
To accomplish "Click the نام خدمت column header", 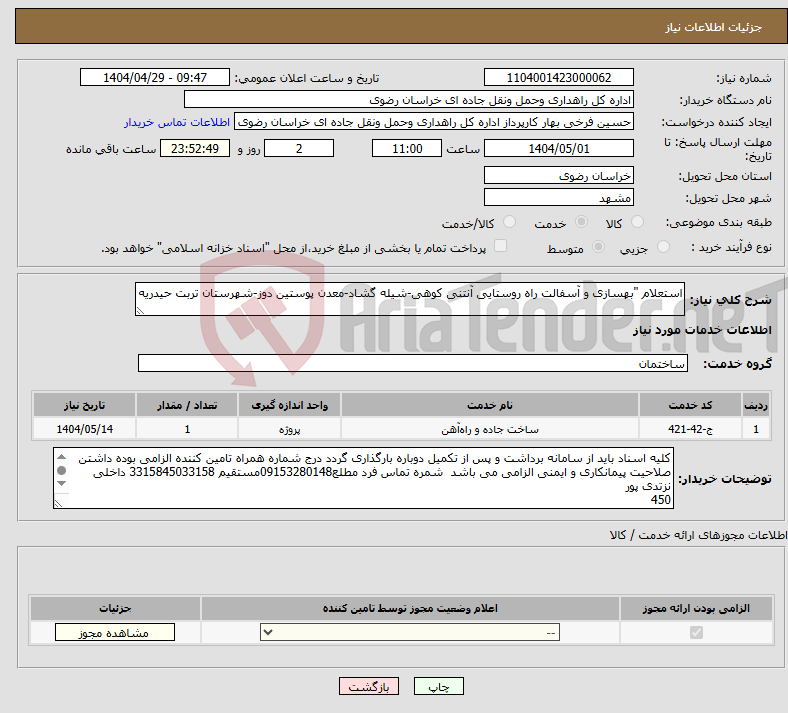I will click(489, 405).
